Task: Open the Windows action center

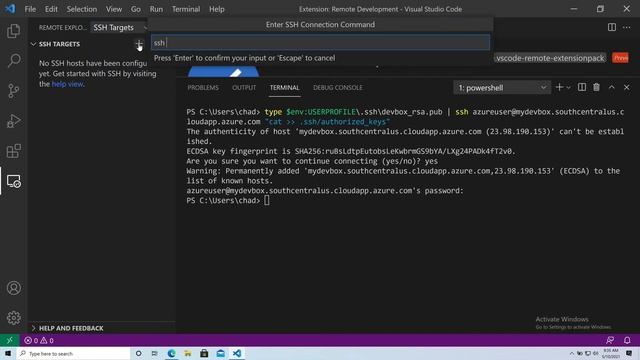Action: click(x=629, y=353)
